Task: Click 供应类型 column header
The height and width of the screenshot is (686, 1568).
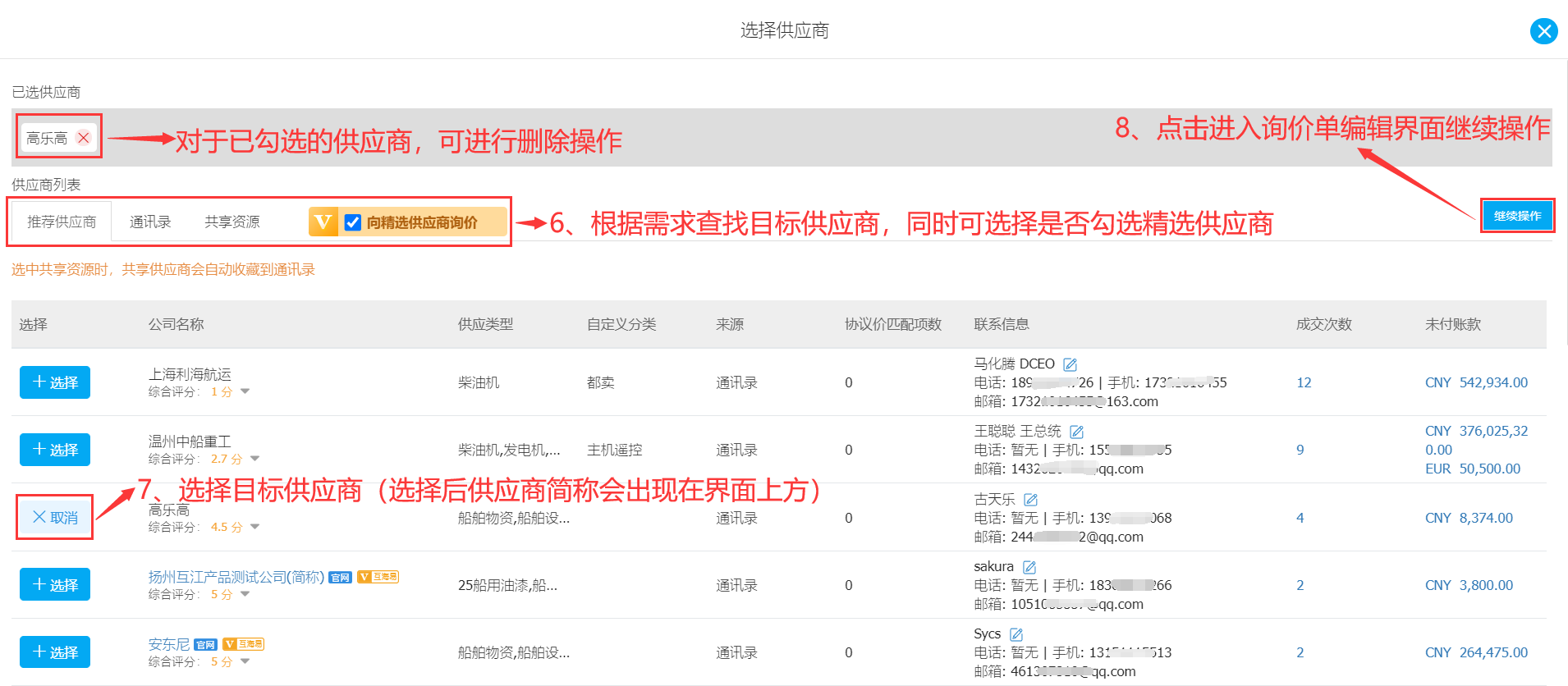Action: (x=485, y=324)
